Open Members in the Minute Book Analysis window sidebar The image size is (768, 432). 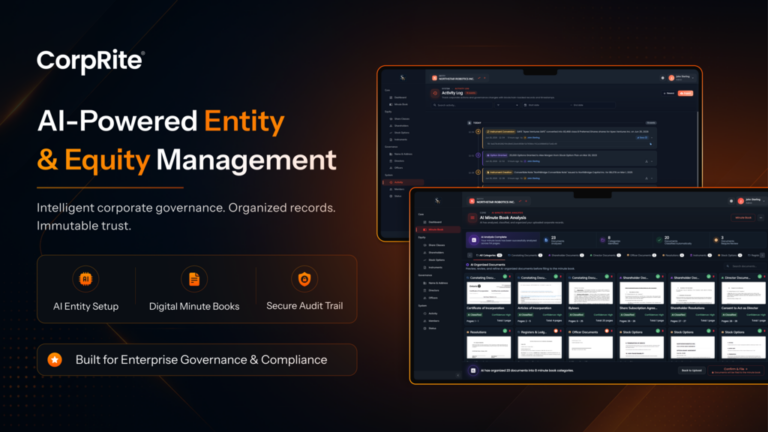pyautogui.click(x=431, y=321)
